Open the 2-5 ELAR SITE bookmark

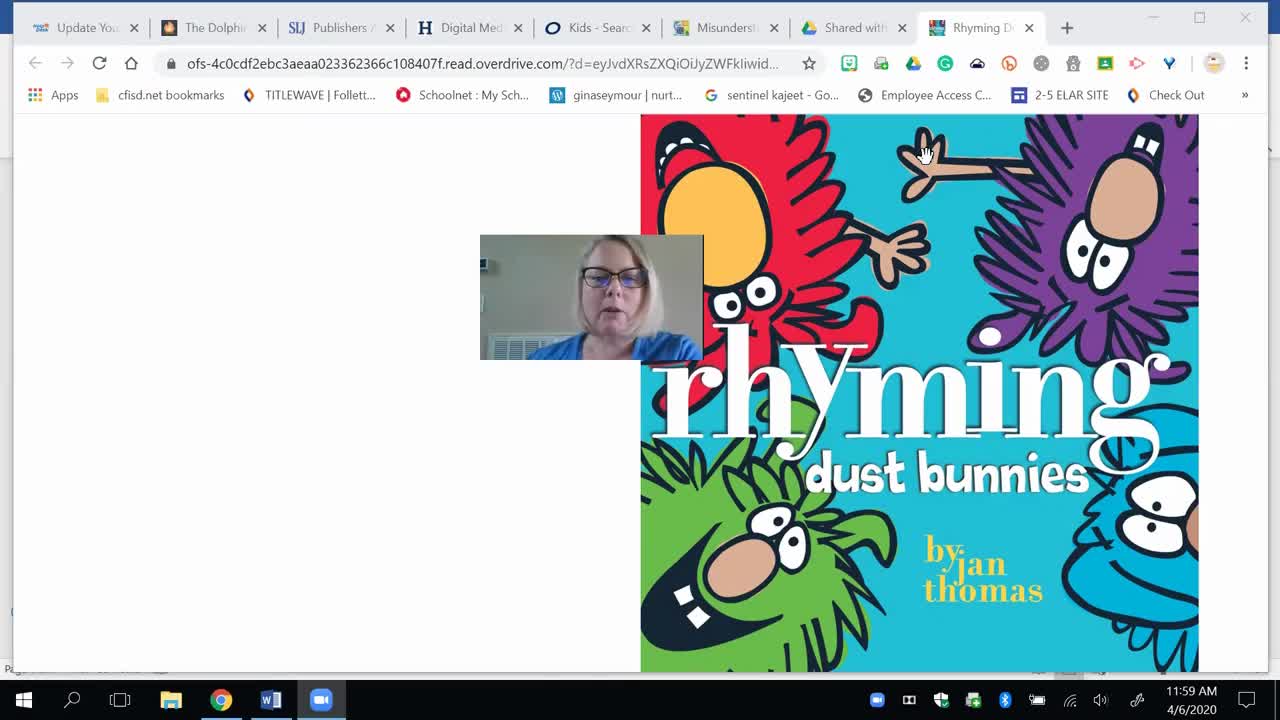1060,95
